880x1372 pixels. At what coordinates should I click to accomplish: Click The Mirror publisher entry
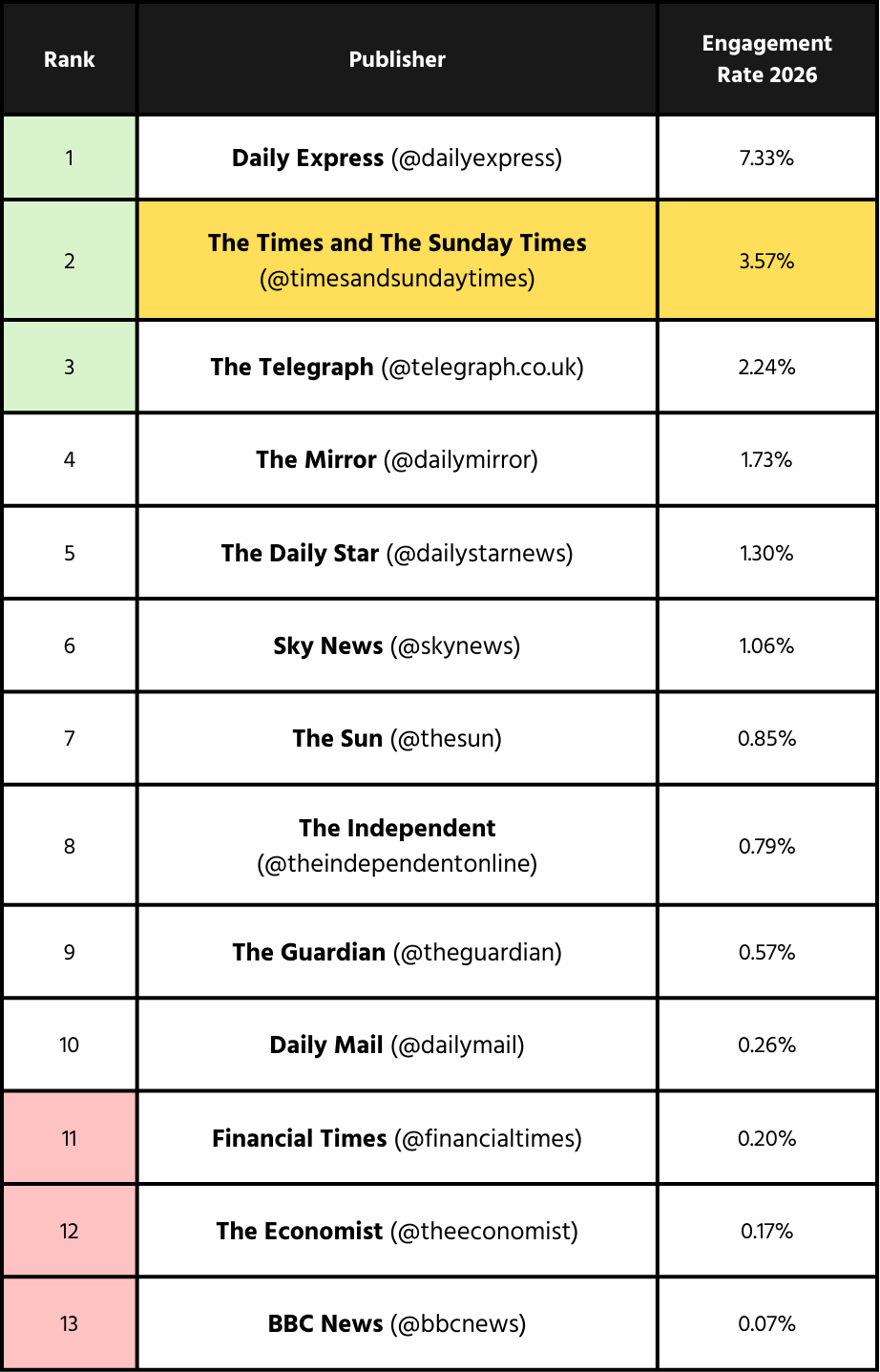[x=397, y=459]
